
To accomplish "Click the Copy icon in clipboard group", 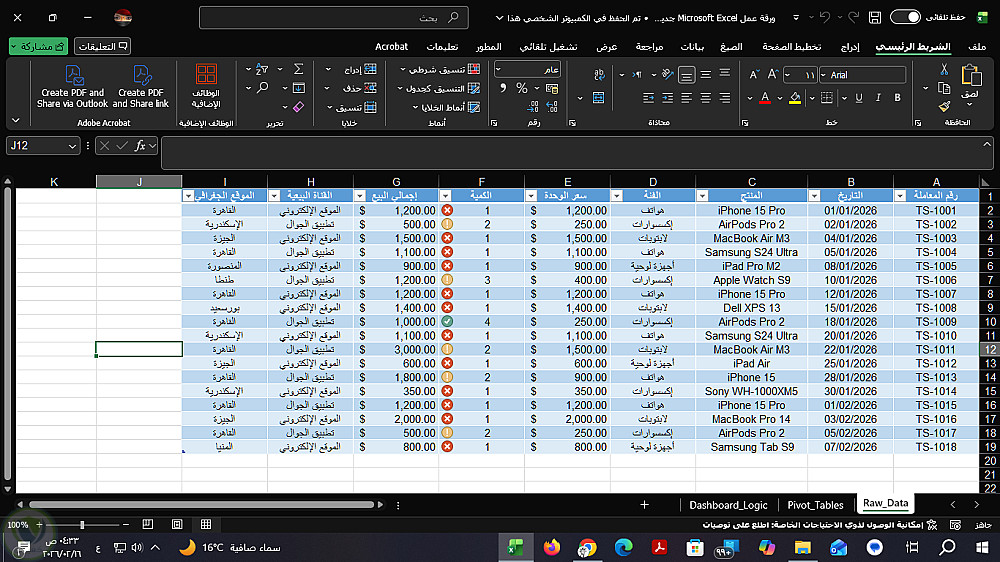I will [944, 88].
